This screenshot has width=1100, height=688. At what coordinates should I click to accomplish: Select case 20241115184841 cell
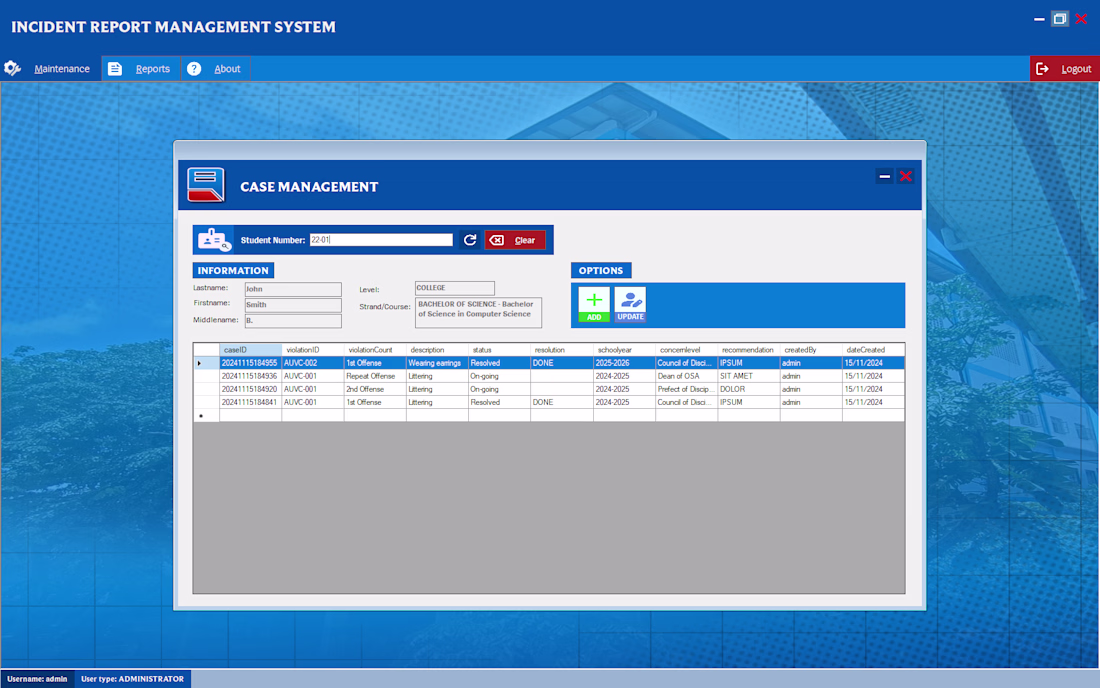[250, 402]
